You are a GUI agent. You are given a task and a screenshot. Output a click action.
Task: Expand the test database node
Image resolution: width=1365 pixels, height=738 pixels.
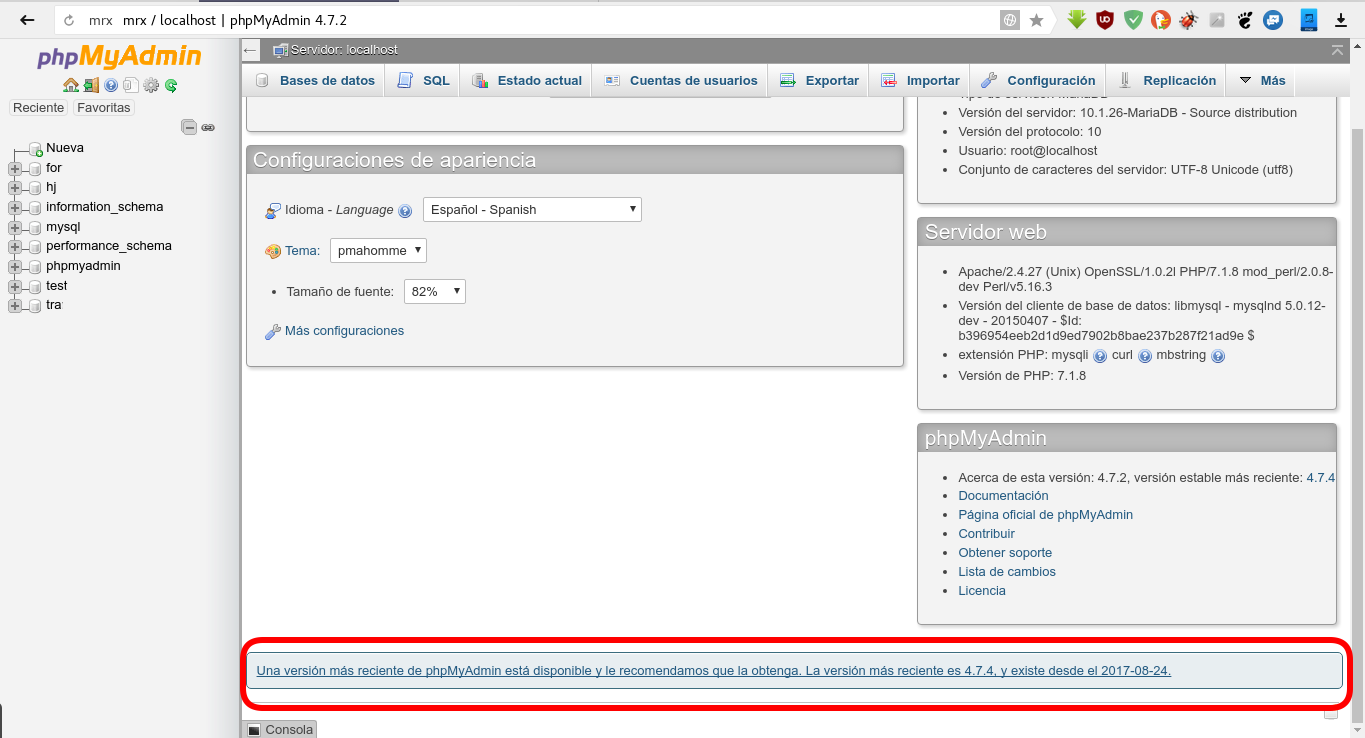(15, 287)
